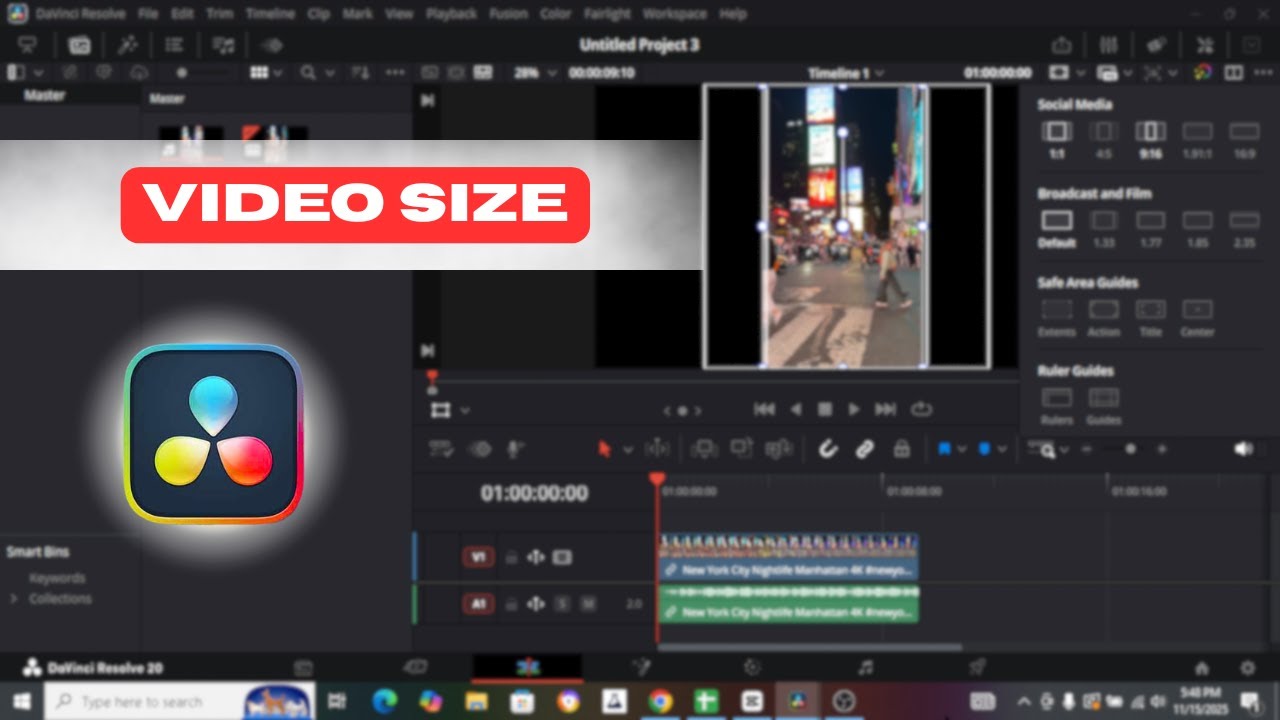
Task: Click the timeline zoom-in plus button
Action: point(1161,450)
